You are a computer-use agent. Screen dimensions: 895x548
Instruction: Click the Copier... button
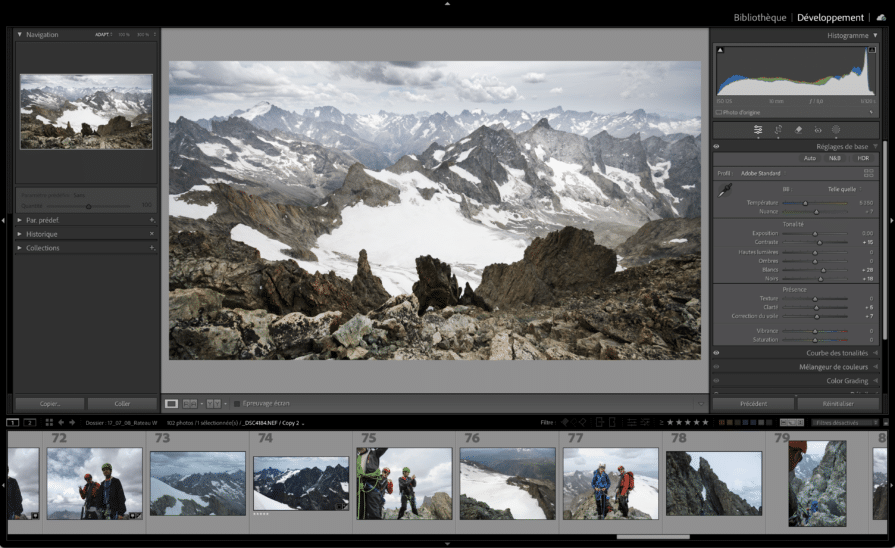point(49,404)
